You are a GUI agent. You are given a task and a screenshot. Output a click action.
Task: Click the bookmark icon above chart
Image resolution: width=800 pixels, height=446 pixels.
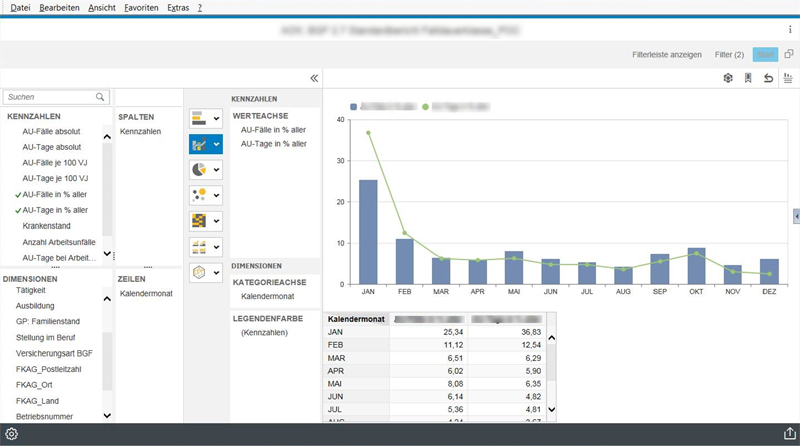pyautogui.click(x=748, y=78)
